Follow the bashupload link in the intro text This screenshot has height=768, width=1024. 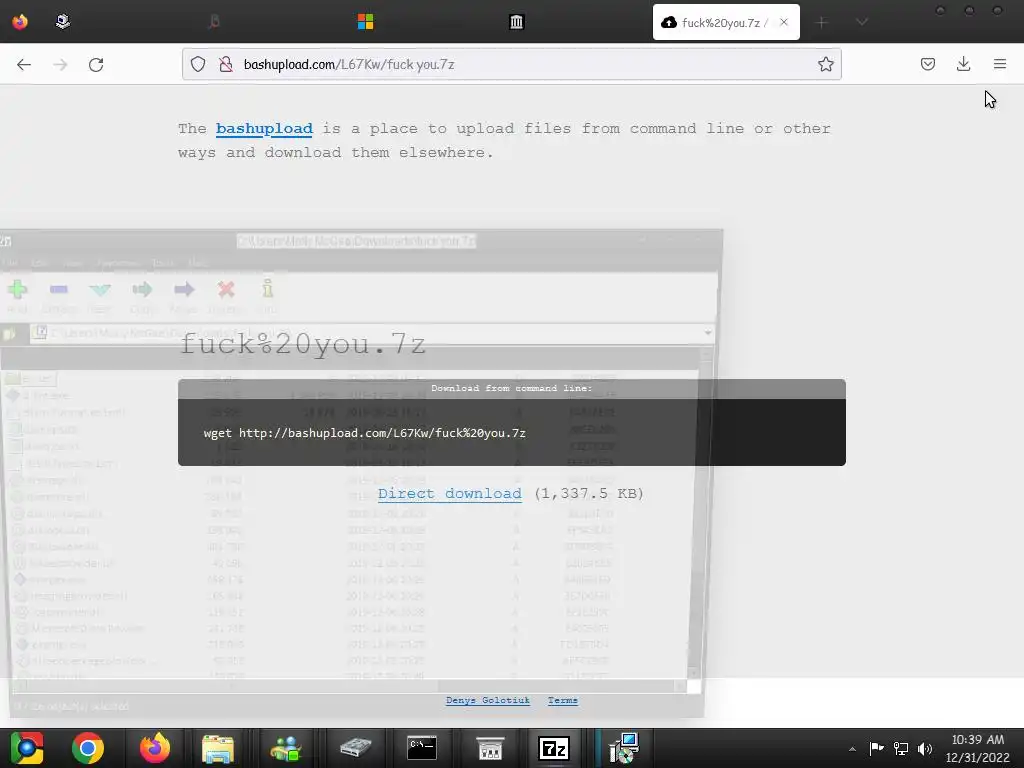[x=264, y=128]
